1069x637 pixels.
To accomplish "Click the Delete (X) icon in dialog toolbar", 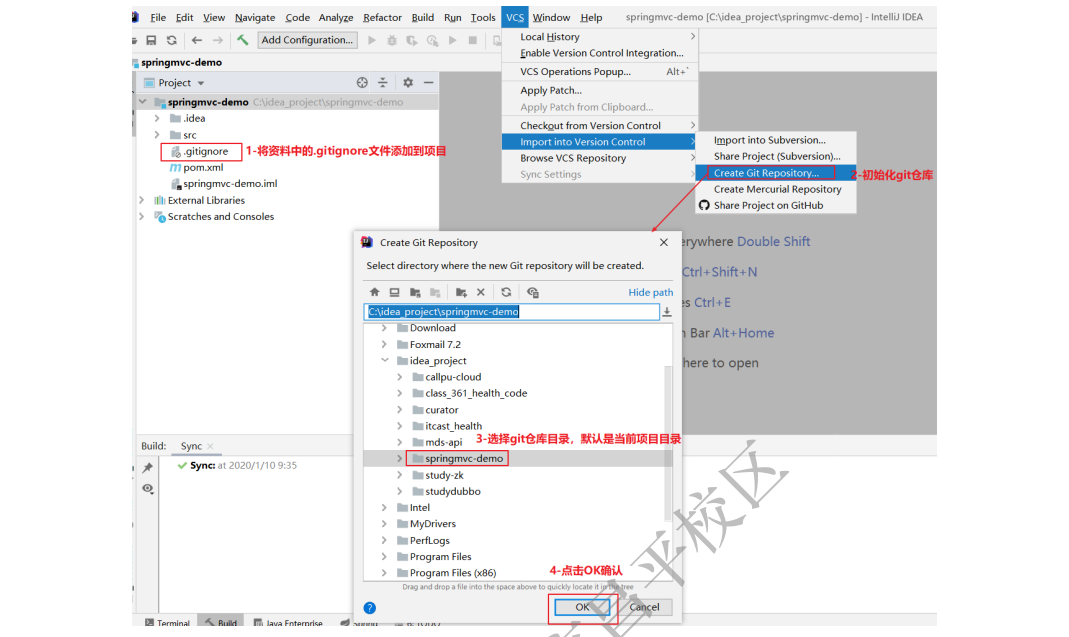I will 480,292.
